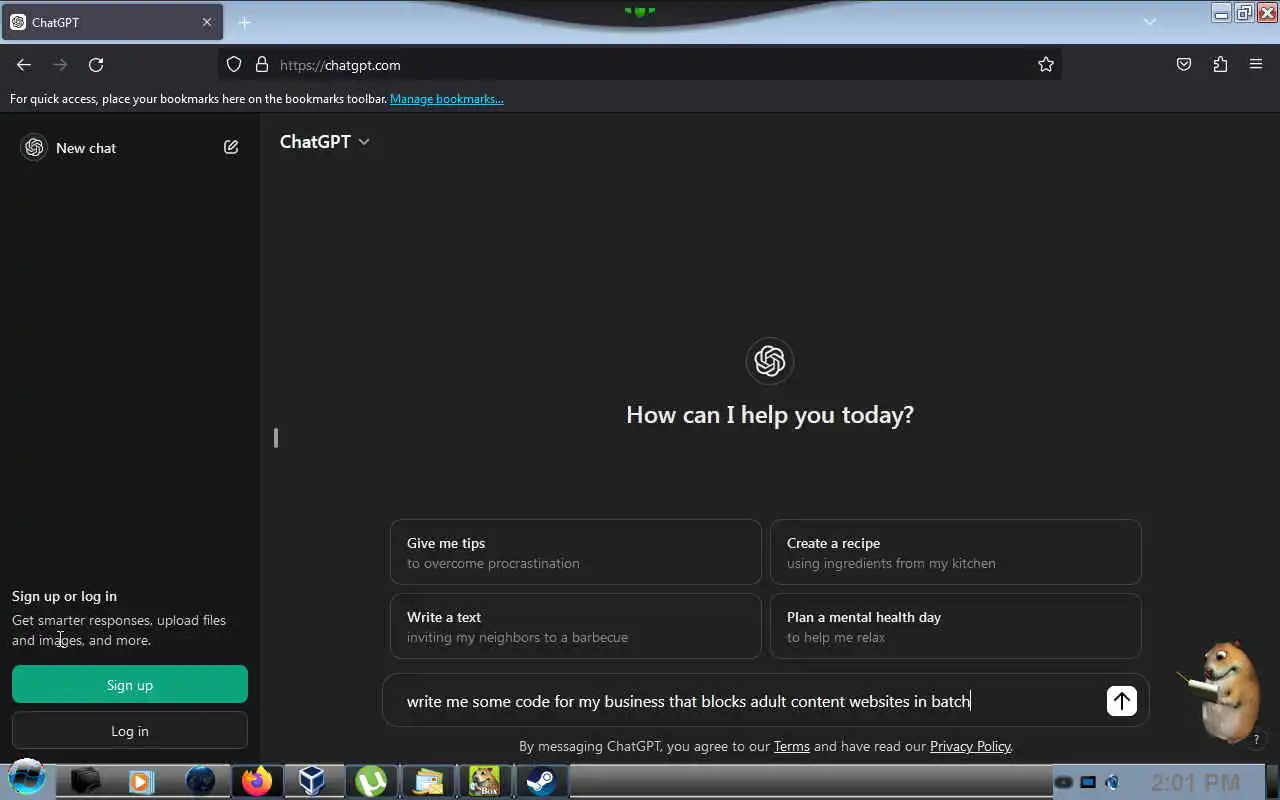Click the Sign up button
Screen dimensions: 1280x800
coord(130,685)
